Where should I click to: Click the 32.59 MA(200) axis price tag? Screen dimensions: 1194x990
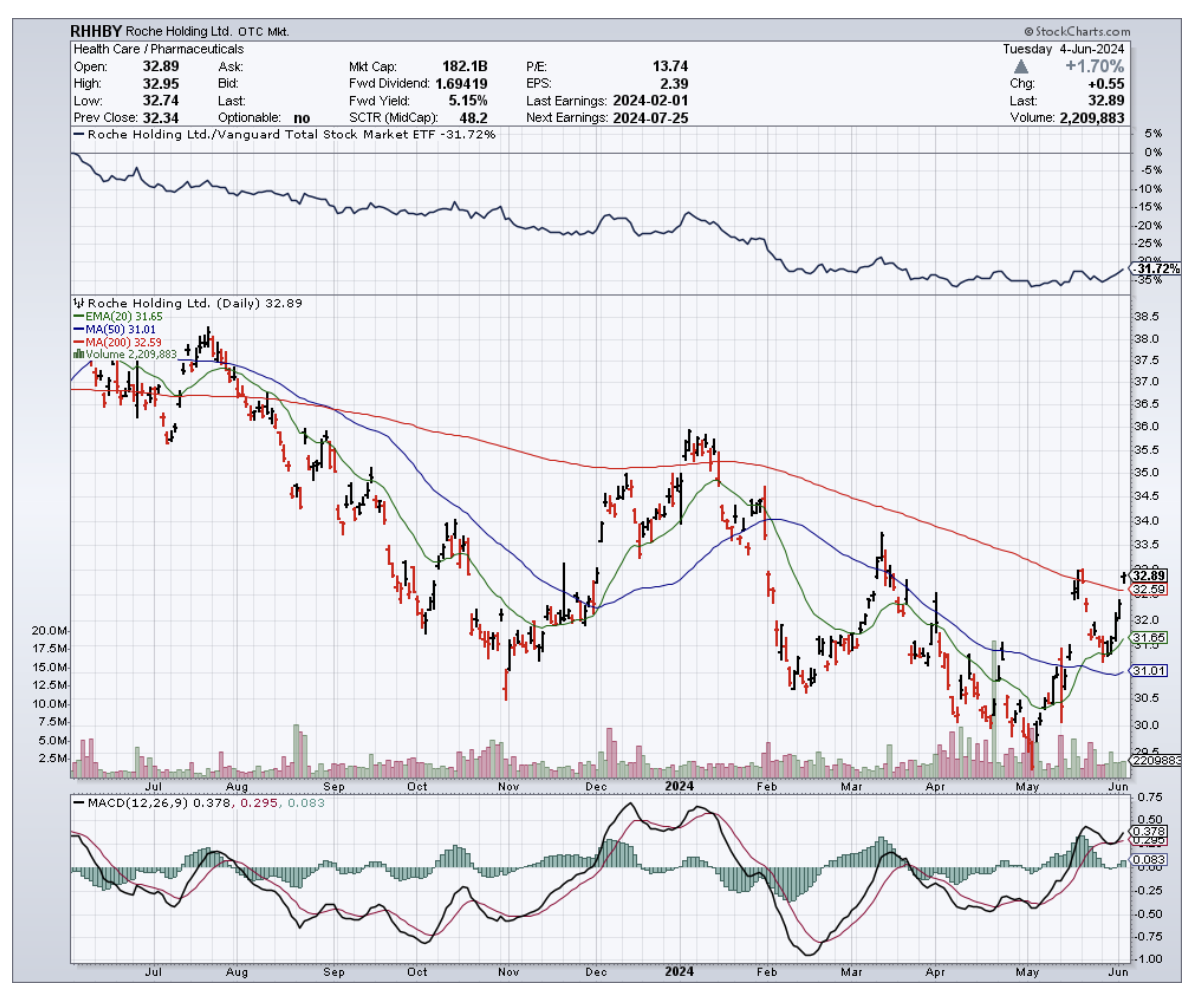(x=1150, y=589)
